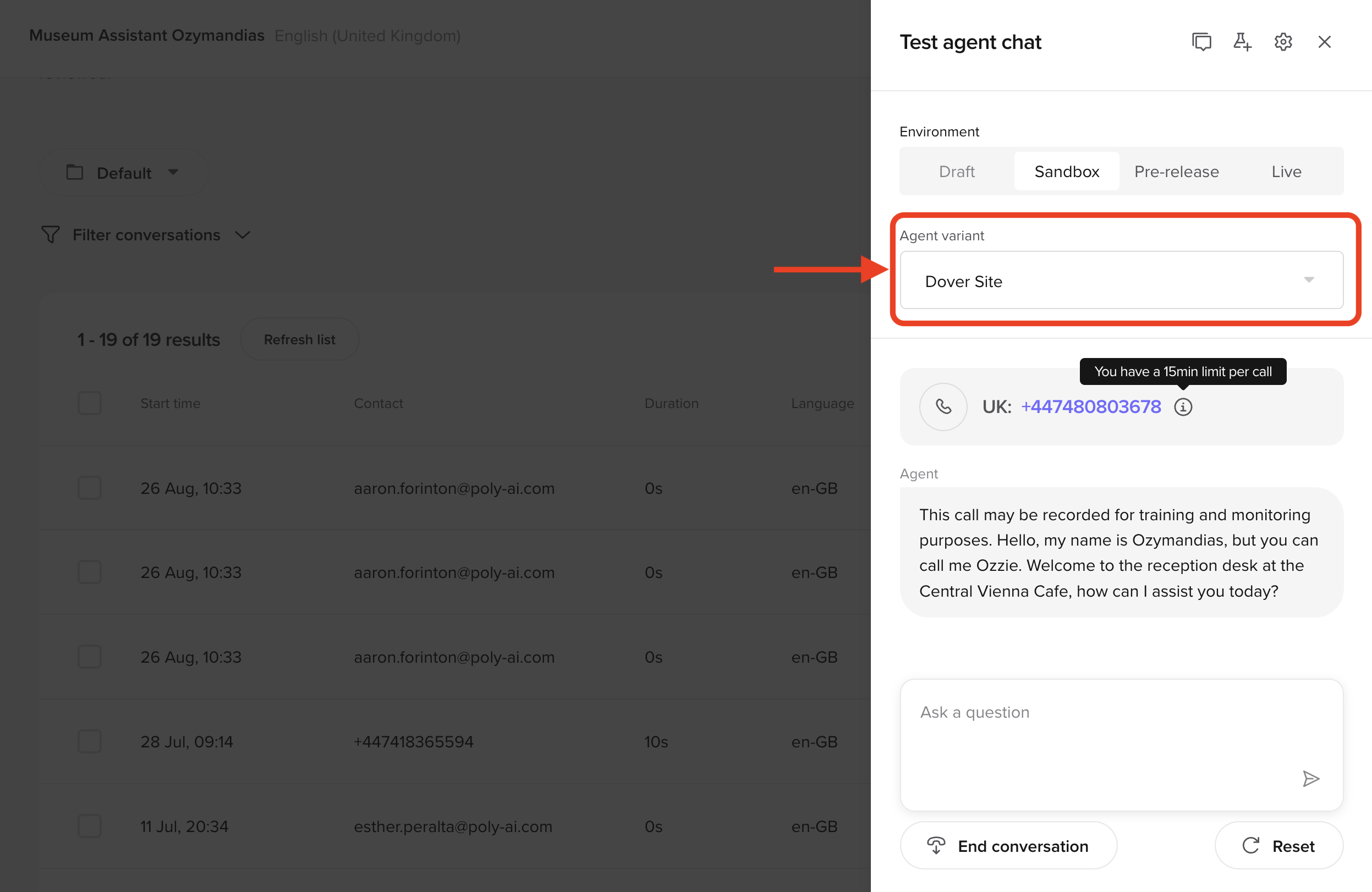
Task: Click the UK phone number link
Action: [x=1091, y=407]
